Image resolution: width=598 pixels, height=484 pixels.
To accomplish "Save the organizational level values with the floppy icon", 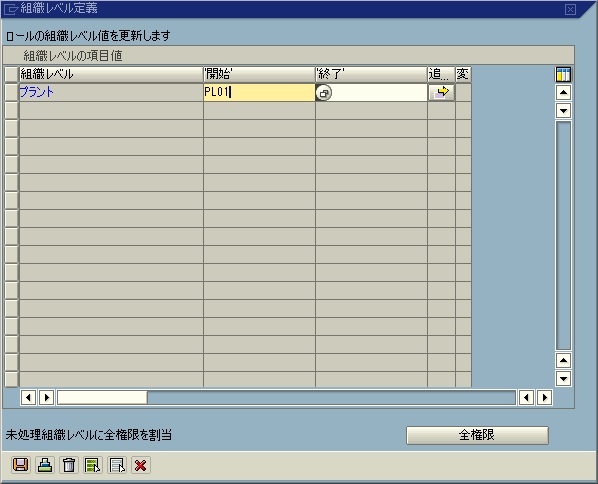I will pos(21,465).
